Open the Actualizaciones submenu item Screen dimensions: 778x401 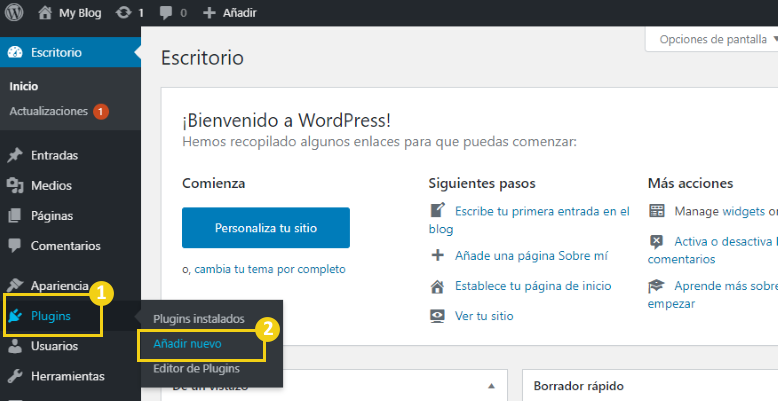tap(49, 111)
